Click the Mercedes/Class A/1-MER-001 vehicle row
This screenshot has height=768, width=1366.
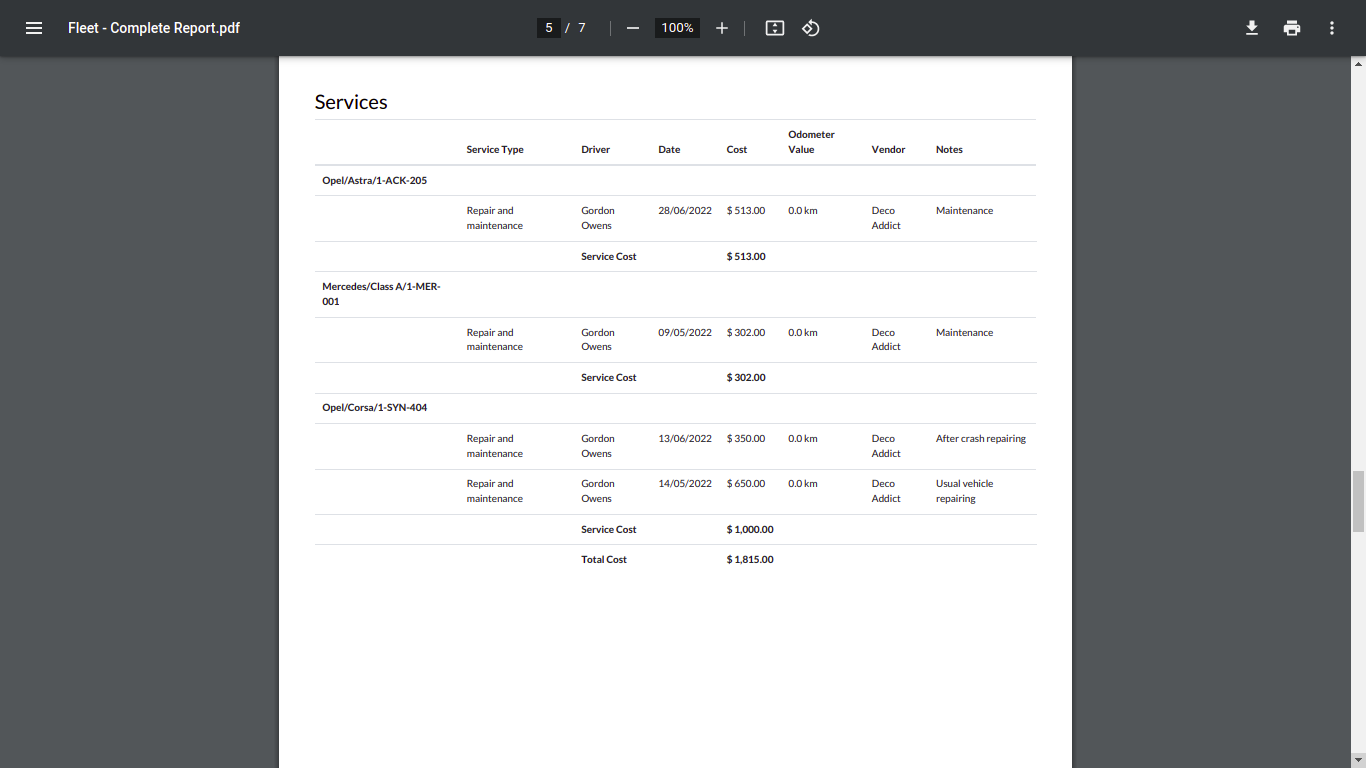coord(675,294)
